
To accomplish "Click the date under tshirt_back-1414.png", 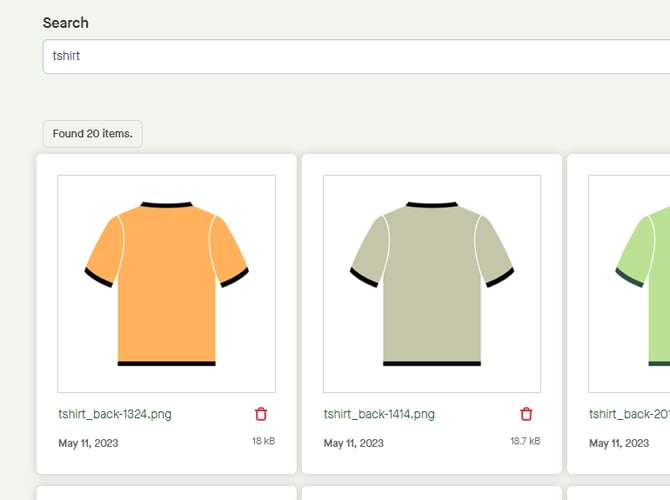I will [353, 443].
